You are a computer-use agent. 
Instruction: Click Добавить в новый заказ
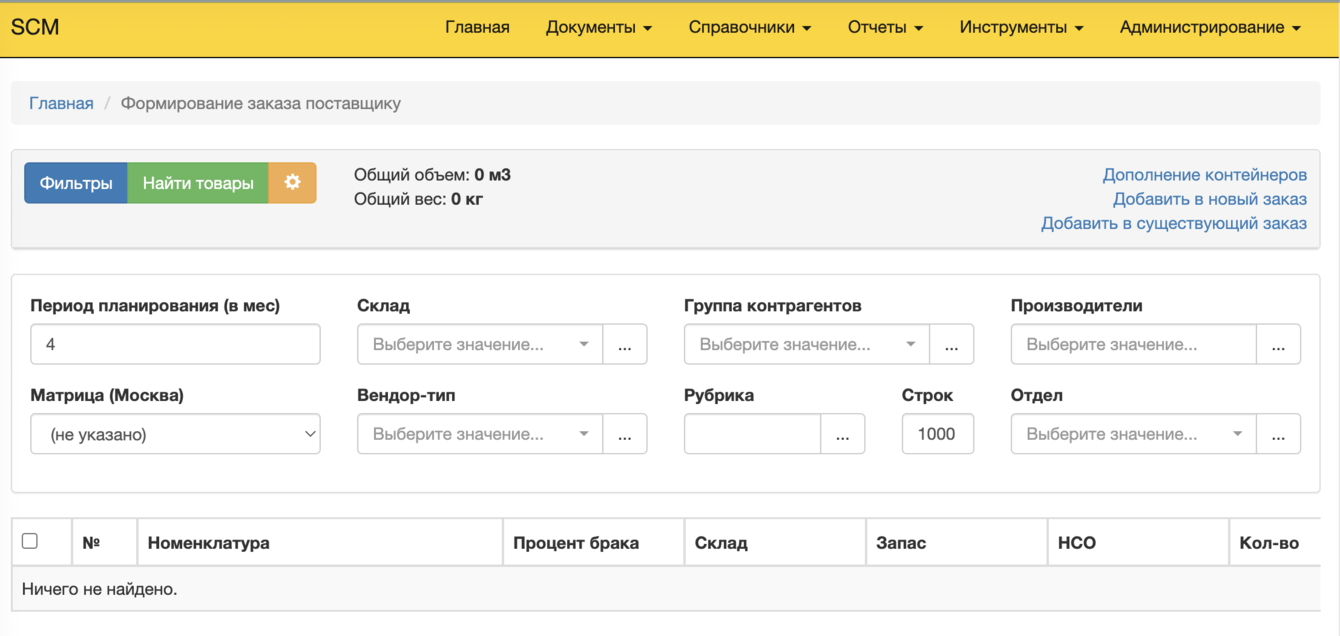pyautogui.click(x=1210, y=199)
